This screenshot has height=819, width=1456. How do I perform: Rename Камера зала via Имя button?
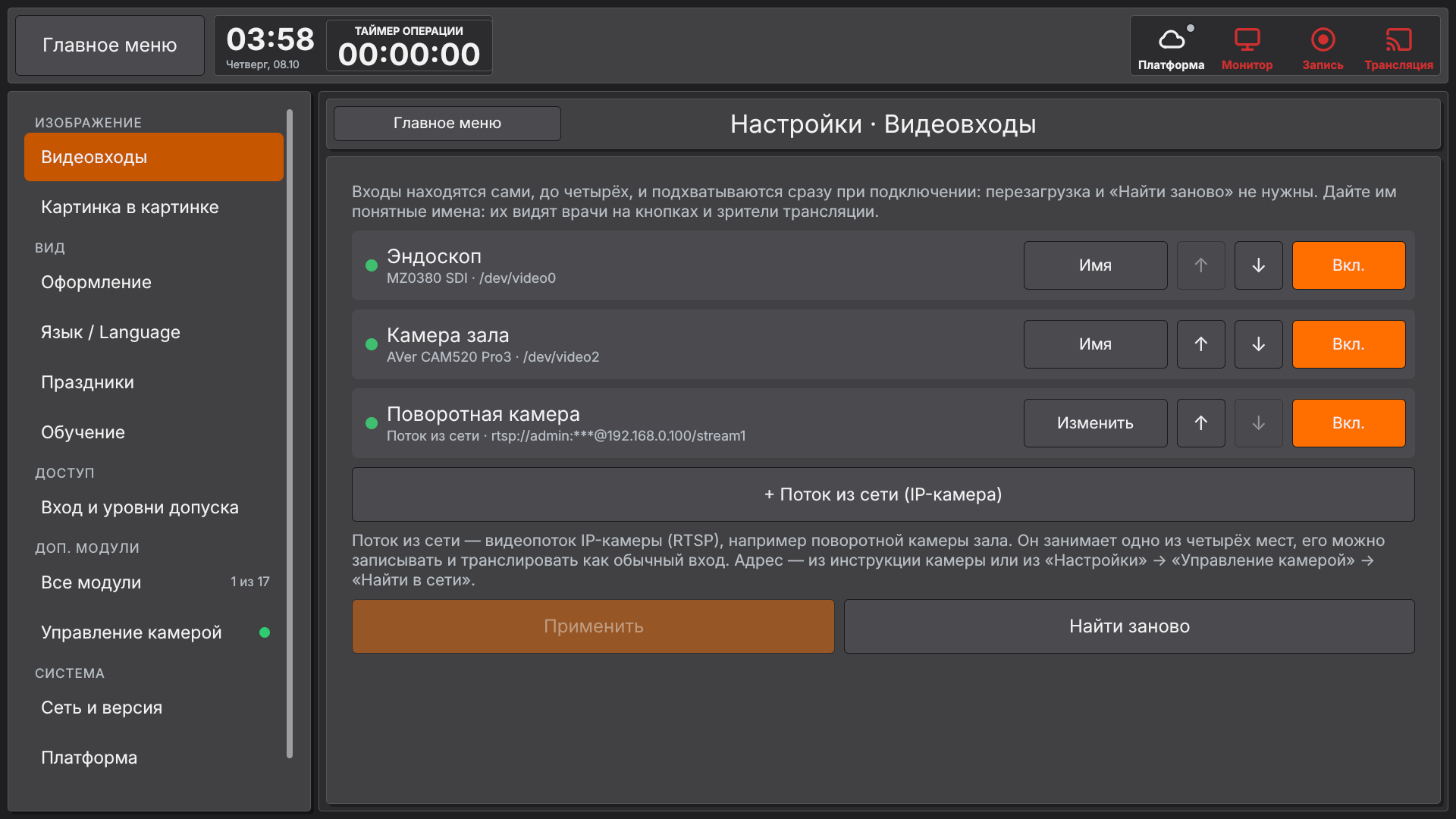click(1095, 344)
